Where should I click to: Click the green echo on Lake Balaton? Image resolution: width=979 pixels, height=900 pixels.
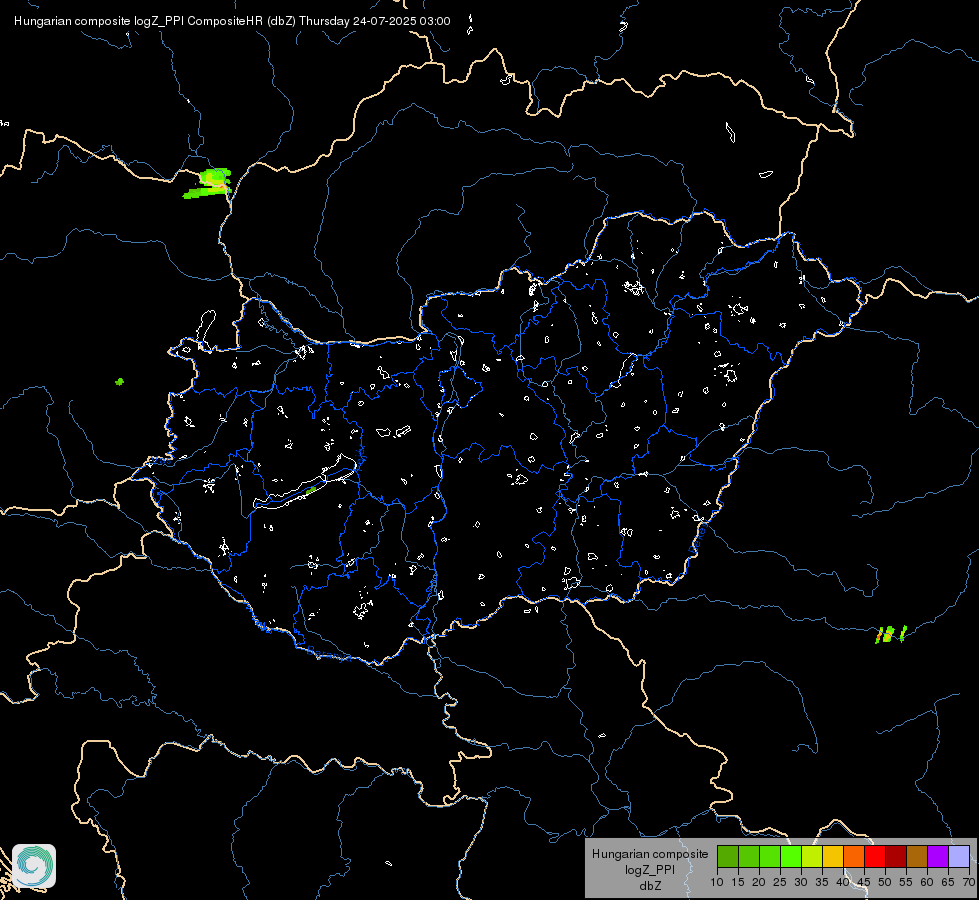tap(310, 490)
